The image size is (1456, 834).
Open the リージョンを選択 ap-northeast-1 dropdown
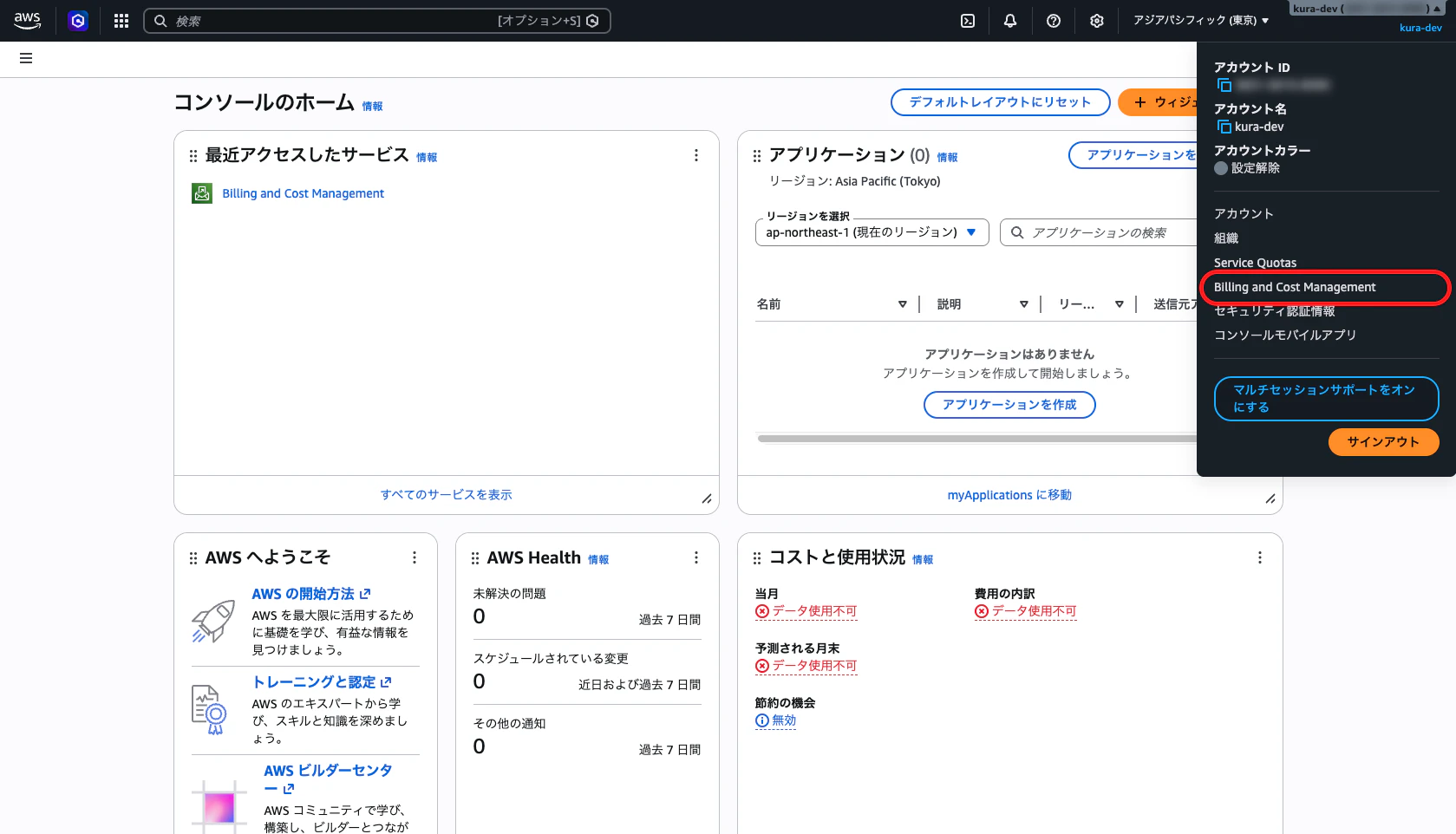click(x=872, y=232)
